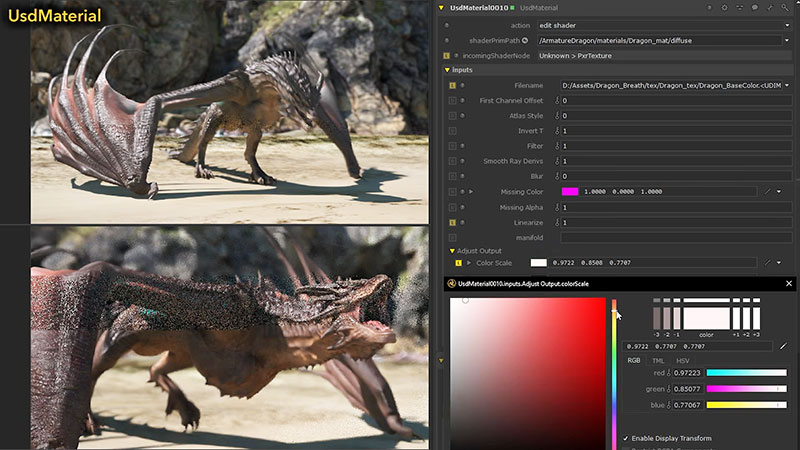Image resolution: width=800 pixels, height=450 pixels.
Task: Switch to the HSV tab in color picker
Action: (x=683, y=360)
